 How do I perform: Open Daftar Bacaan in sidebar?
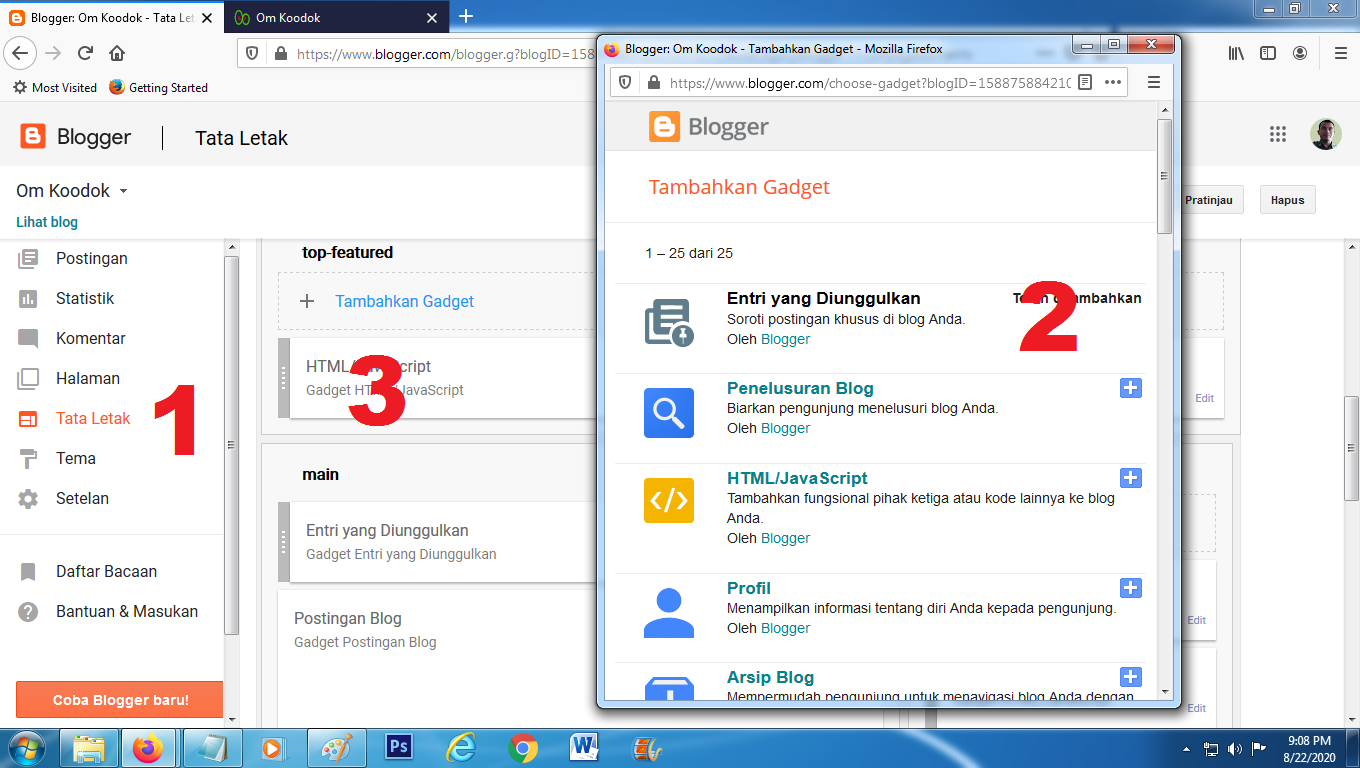pyautogui.click(x=106, y=571)
